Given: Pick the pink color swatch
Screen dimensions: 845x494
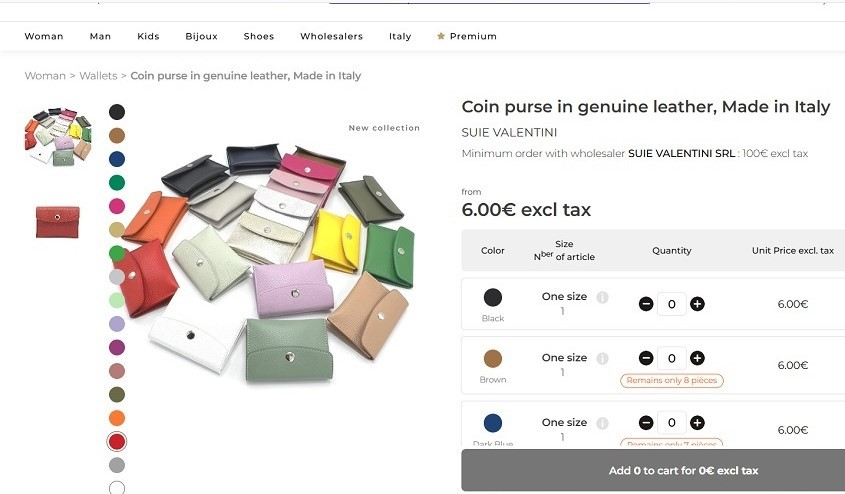Looking at the screenshot, I should coord(117,206).
